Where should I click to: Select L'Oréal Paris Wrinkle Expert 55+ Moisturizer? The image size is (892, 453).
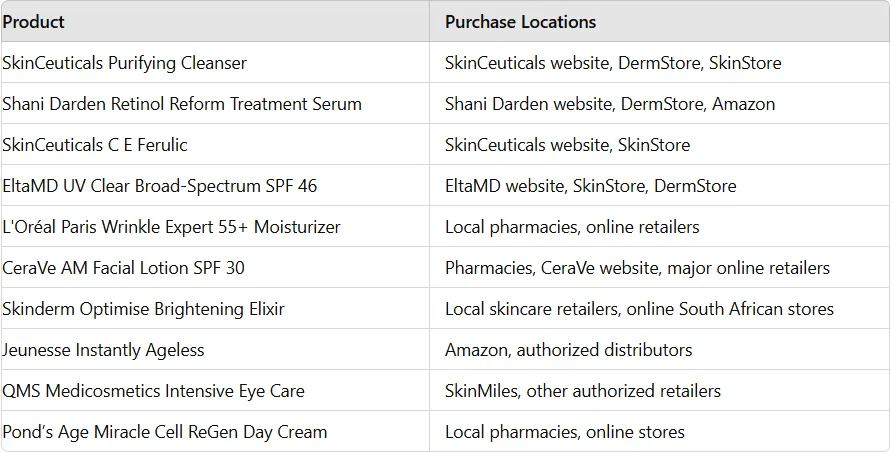[x=171, y=227]
